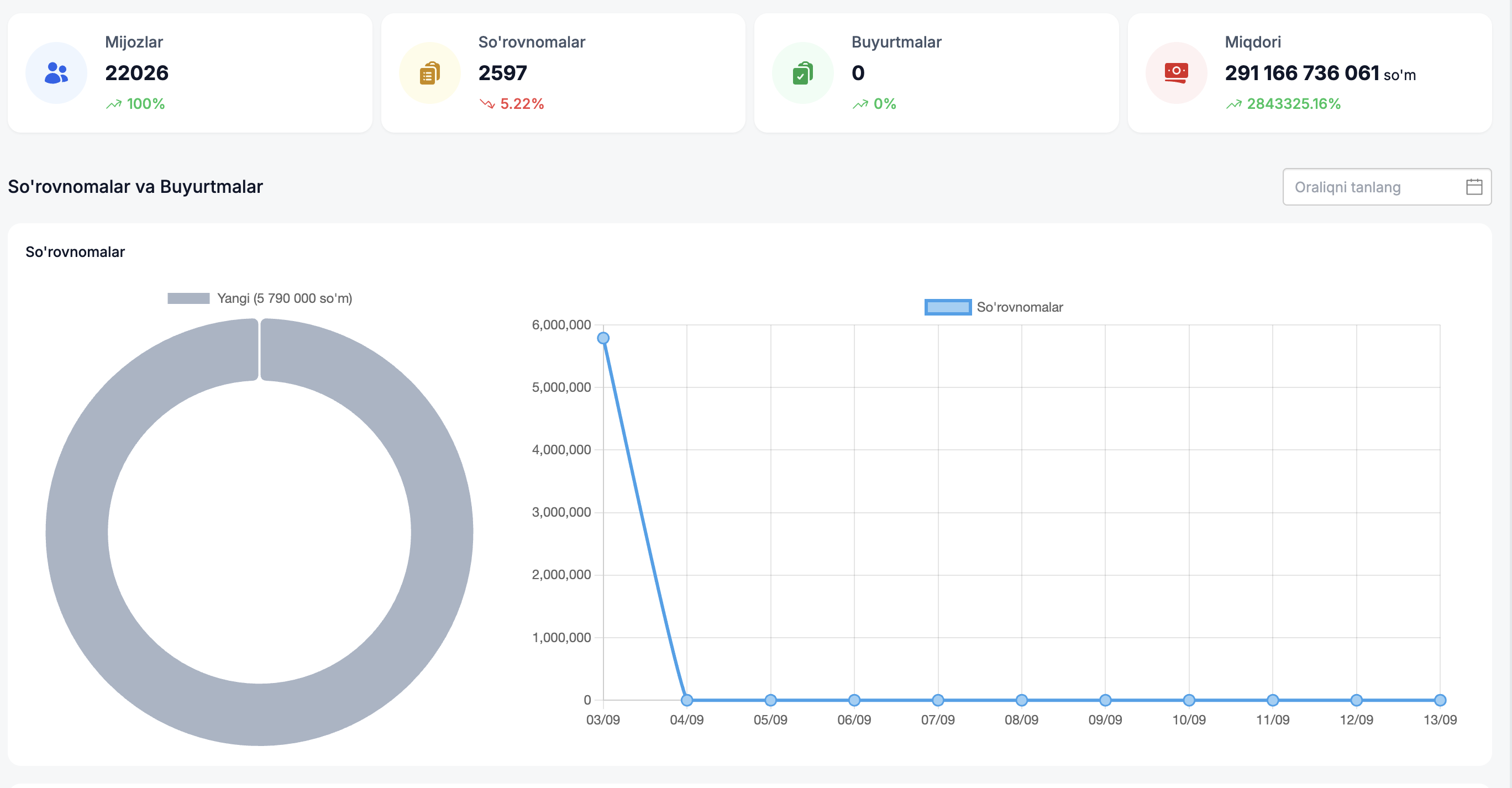This screenshot has height=788, width=1512.
Task: Click the 13/09 data point on line chart
Action: click(x=1439, y=700)
